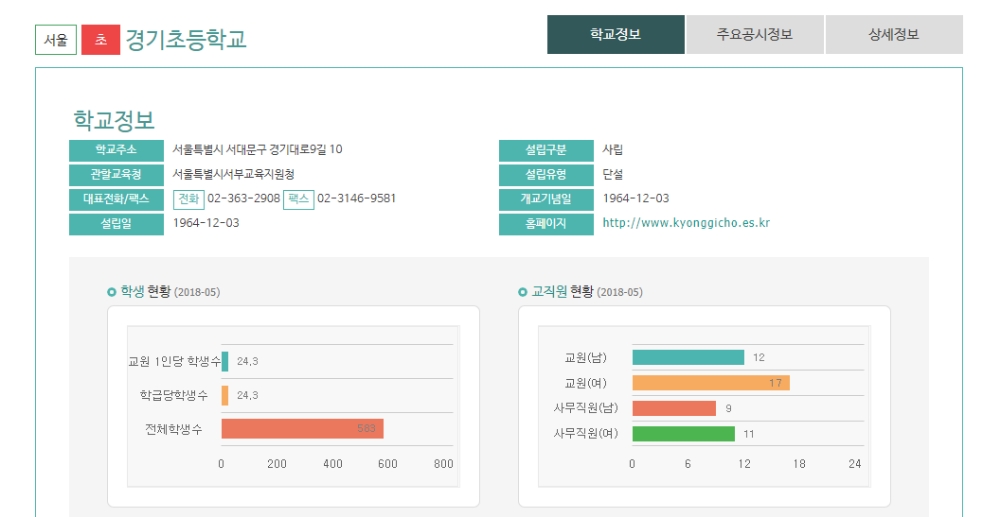Click the teal 교원 1인당 학생수 bar
1000x517 pixels.
coord(224,361)
